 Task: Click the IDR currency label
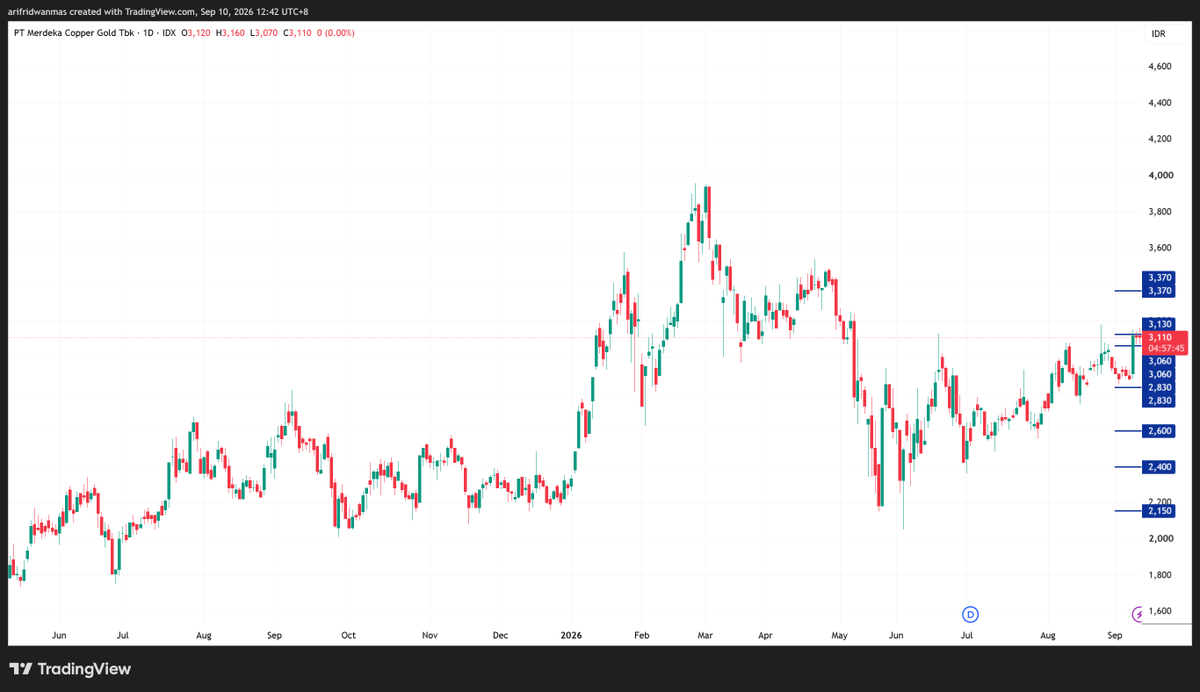click(1160, 34)
